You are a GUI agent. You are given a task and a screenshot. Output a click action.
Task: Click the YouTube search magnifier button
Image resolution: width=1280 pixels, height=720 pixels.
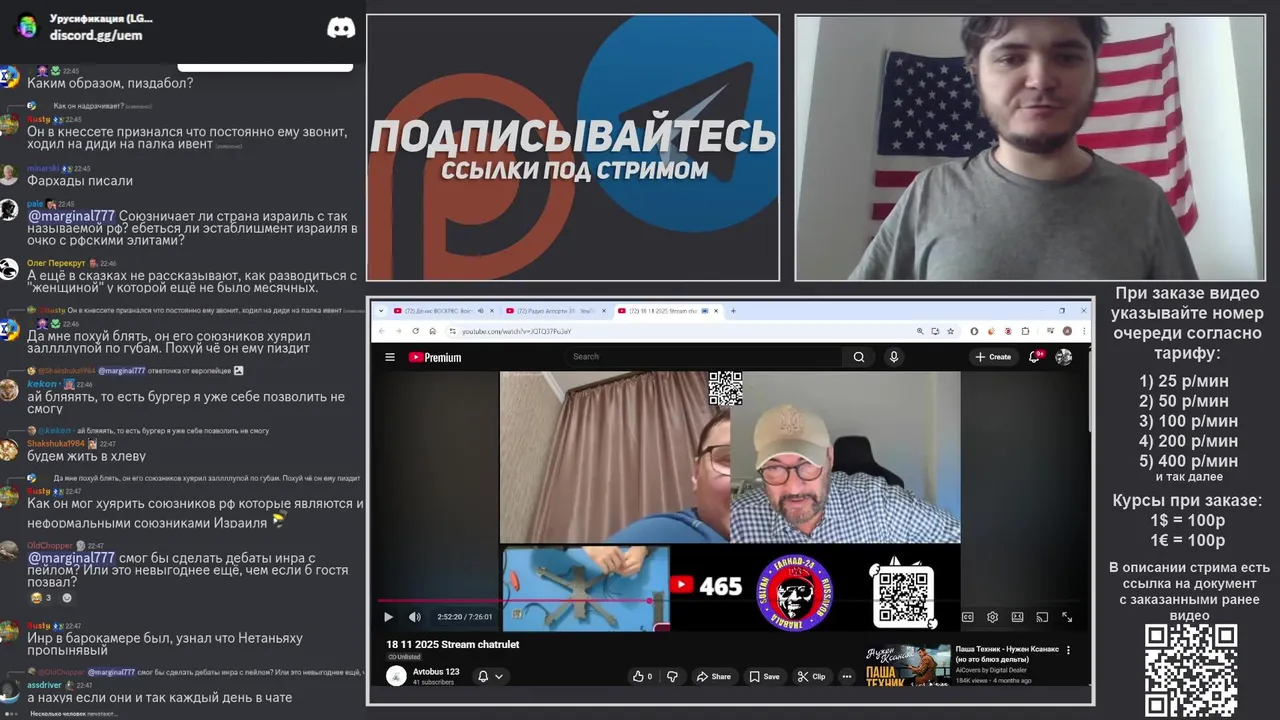pos(858,357)
